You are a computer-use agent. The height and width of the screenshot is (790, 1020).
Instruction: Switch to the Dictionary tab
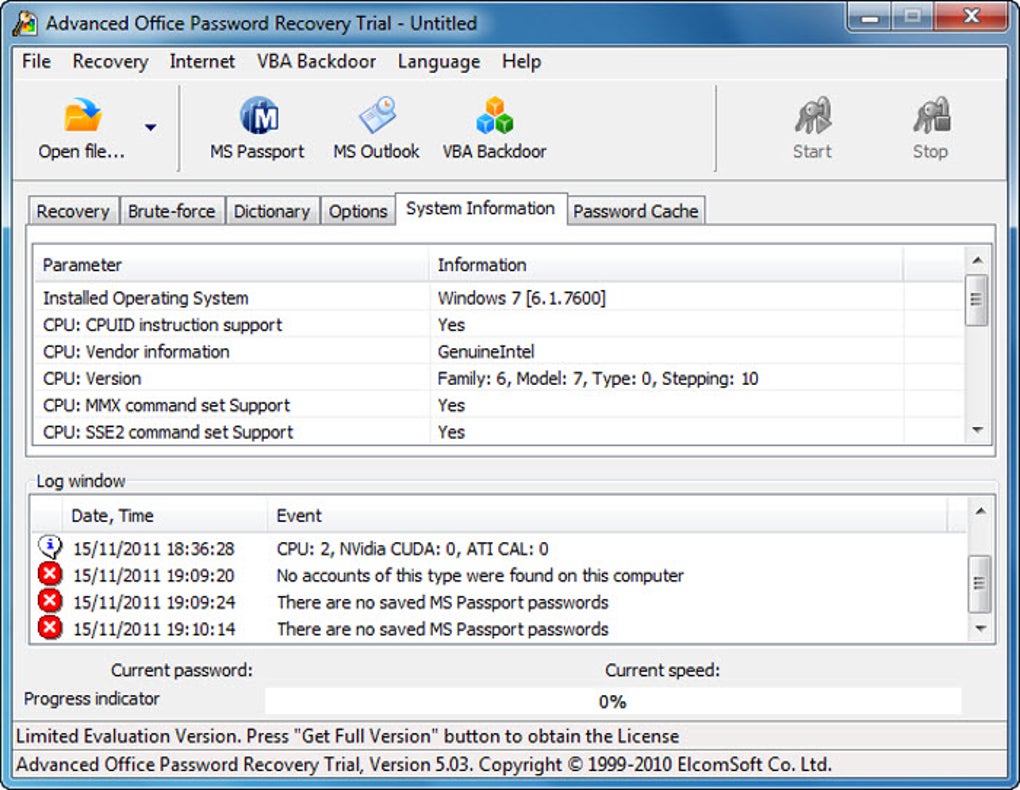(272, 211)
